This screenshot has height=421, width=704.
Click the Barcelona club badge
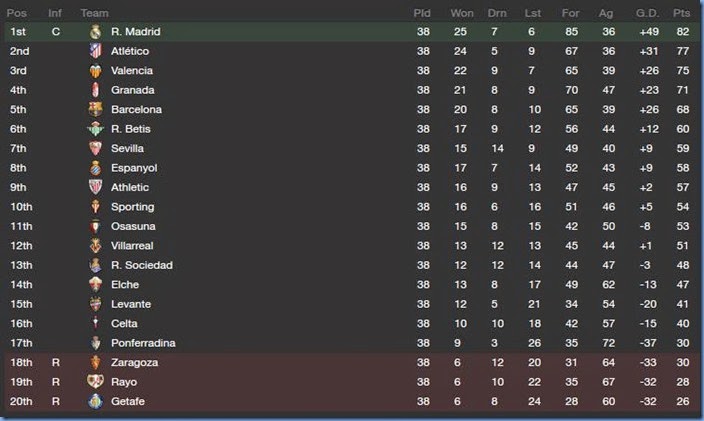(x=95, y=110)
